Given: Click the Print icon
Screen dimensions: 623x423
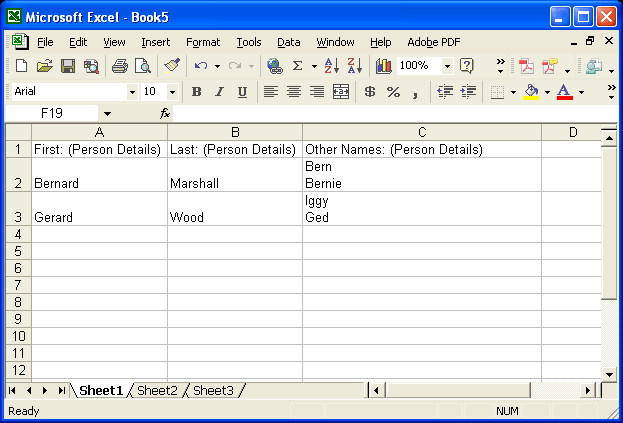Looking at the screenshot, I should click(120, 66).
